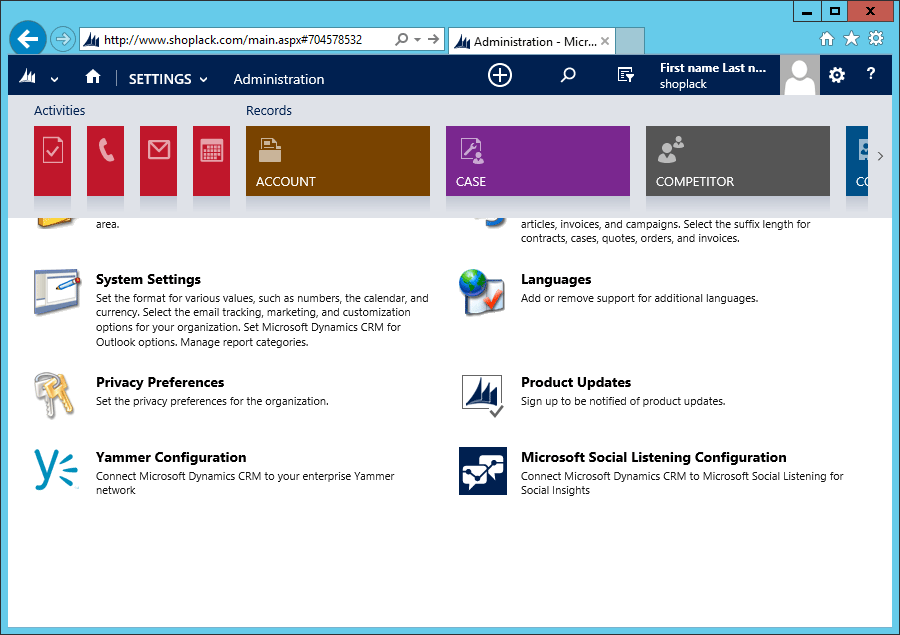Click the browser home icon

827,39
